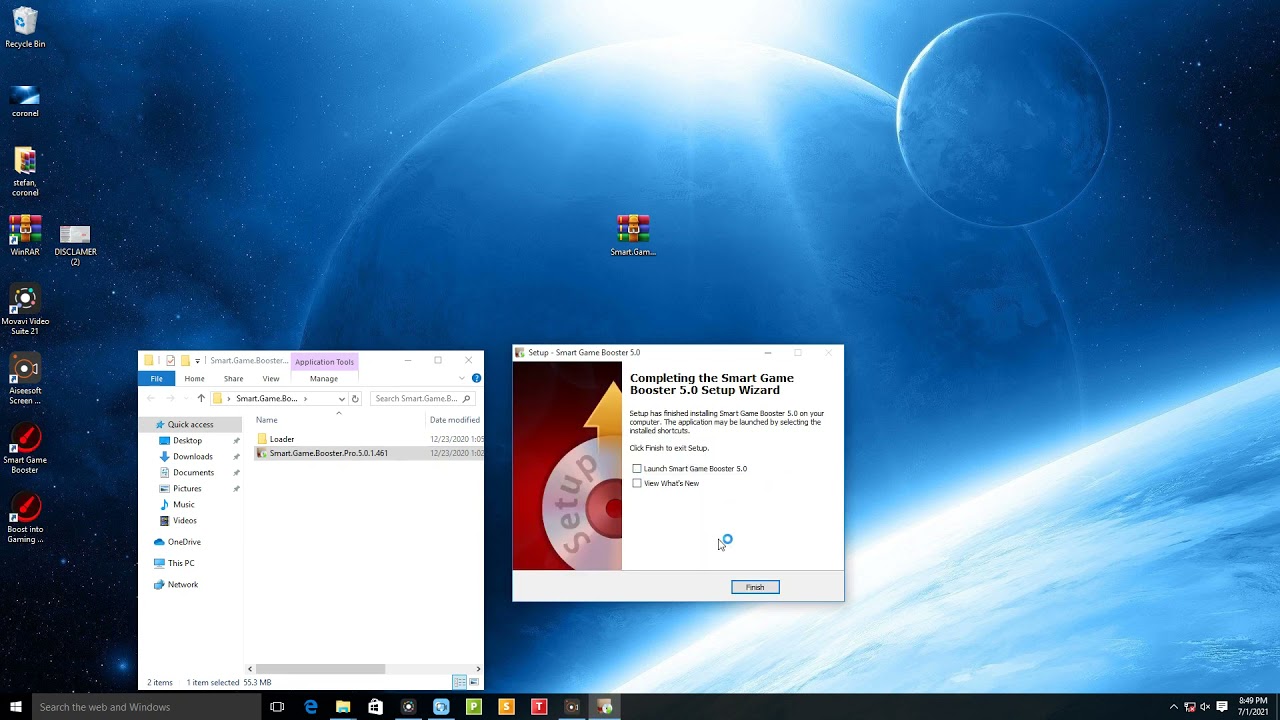Select OneDrive in navigation pane
Image resolution: width=1280 pixels, height=720 pixels.
(x=184, y=542)
